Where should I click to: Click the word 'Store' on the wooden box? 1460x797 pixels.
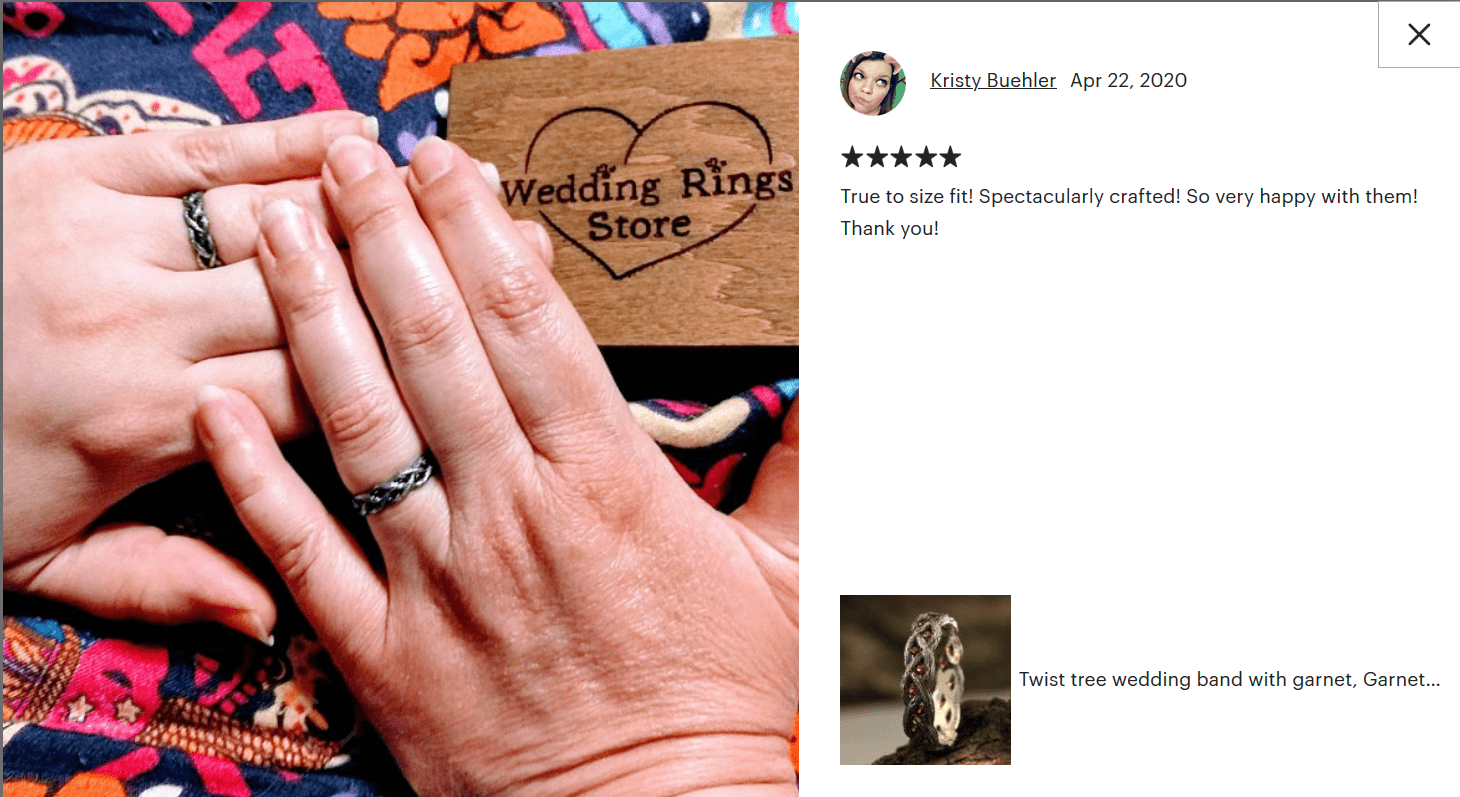click(x=639, y=225)
